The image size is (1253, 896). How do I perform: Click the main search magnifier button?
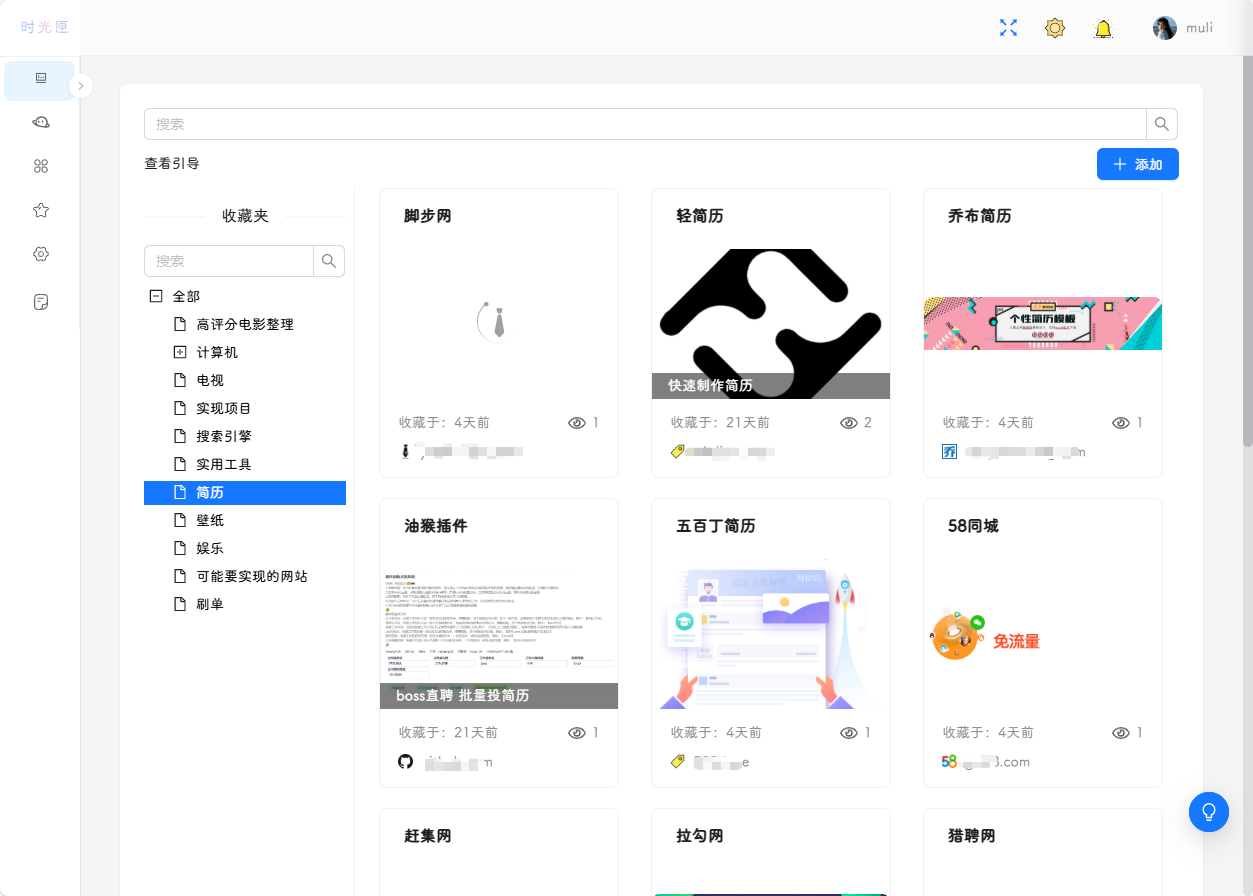point(1162,124)
